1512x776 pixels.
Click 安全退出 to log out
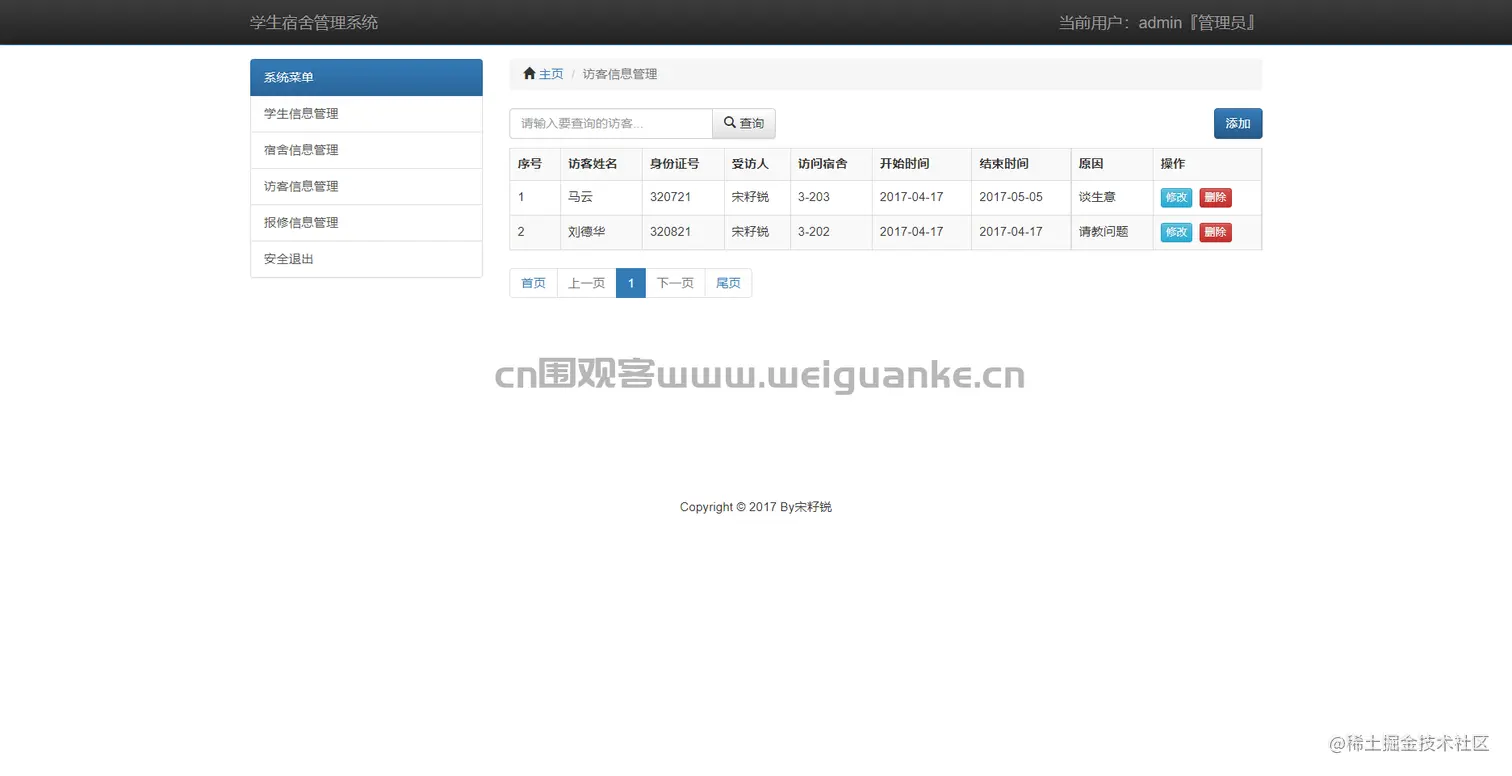pyautogui.click(x=366, y=259)
